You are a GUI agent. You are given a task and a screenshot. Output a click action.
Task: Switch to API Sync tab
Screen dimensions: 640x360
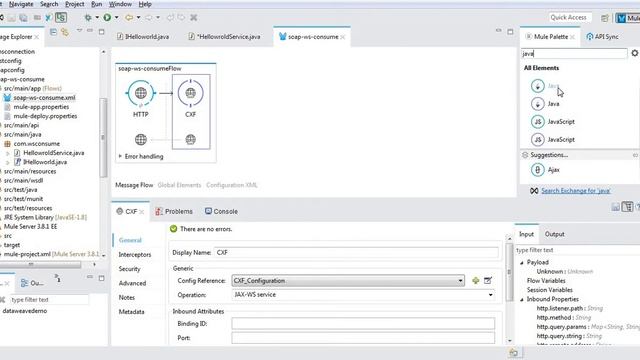pos(602,37)
